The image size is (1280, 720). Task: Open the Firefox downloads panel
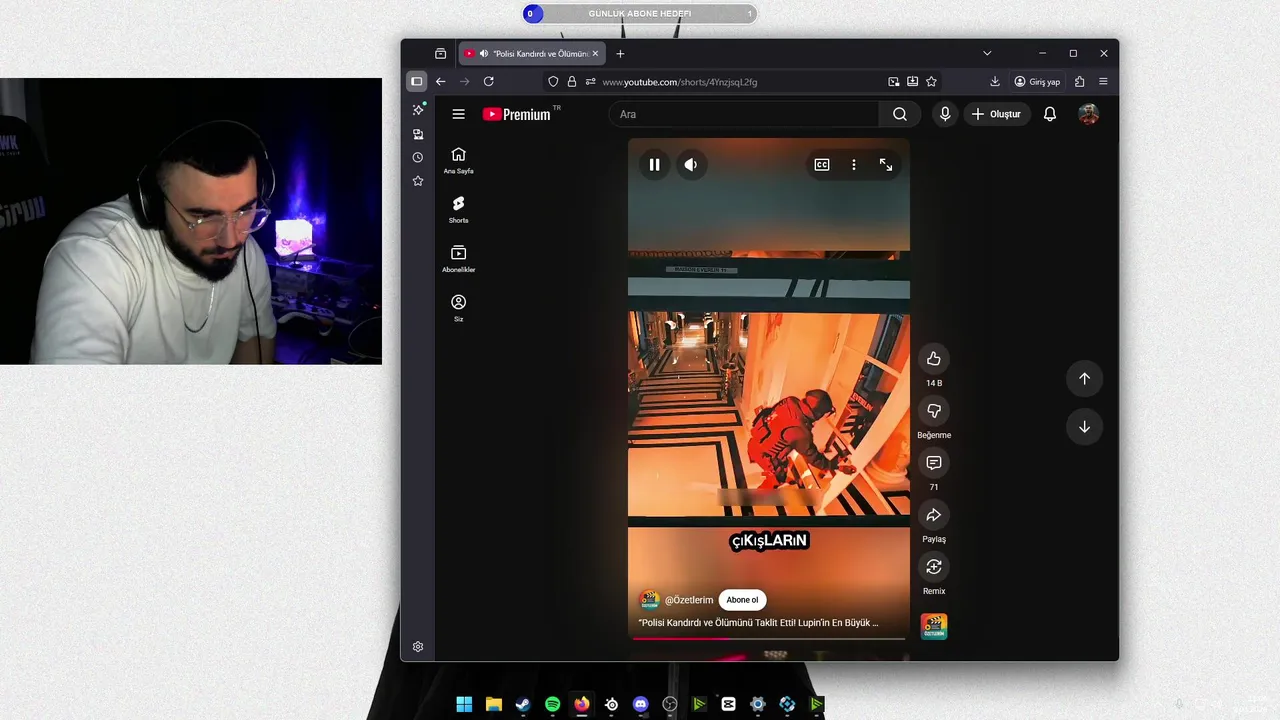coord(995,82)
